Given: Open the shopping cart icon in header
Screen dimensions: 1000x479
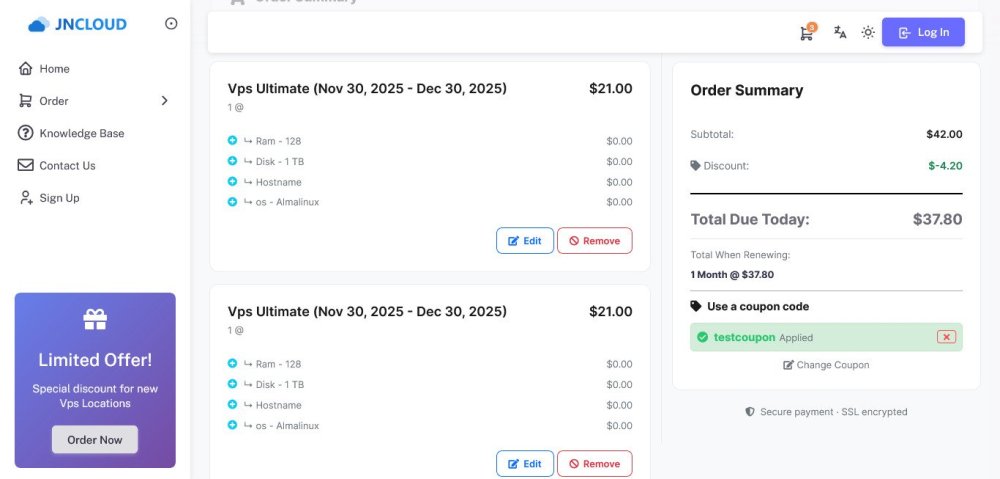Looking at the screenshot, I should [806, 33].
